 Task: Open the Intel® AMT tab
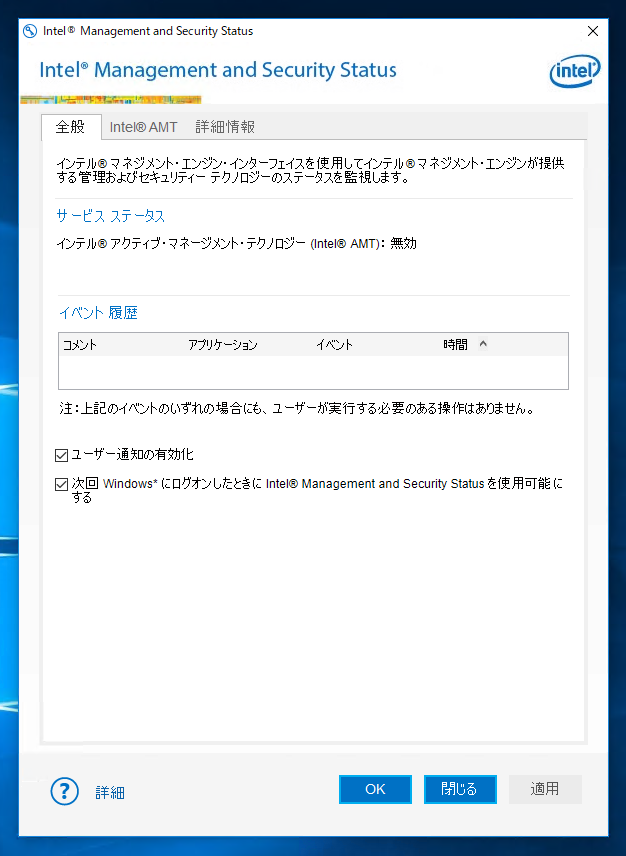coord(143,127)
